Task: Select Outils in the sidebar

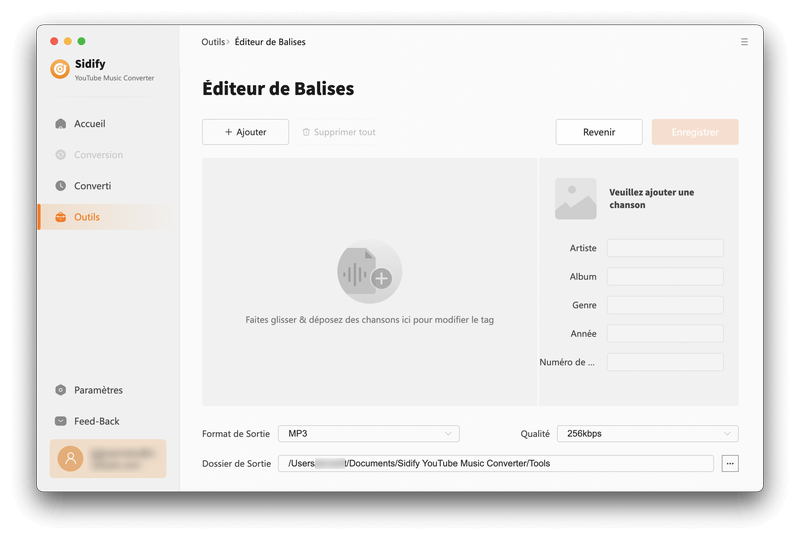Action: (86, 217)
